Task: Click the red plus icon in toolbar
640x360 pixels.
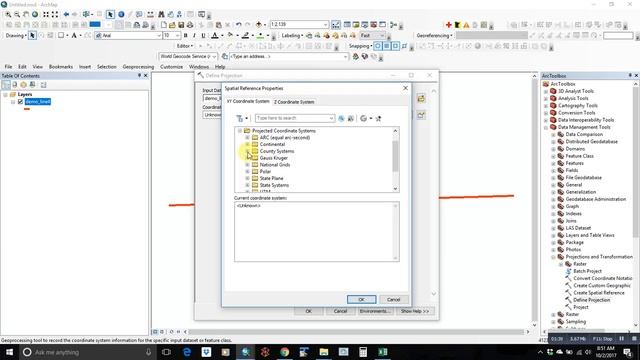Action: tap(449, 25)
